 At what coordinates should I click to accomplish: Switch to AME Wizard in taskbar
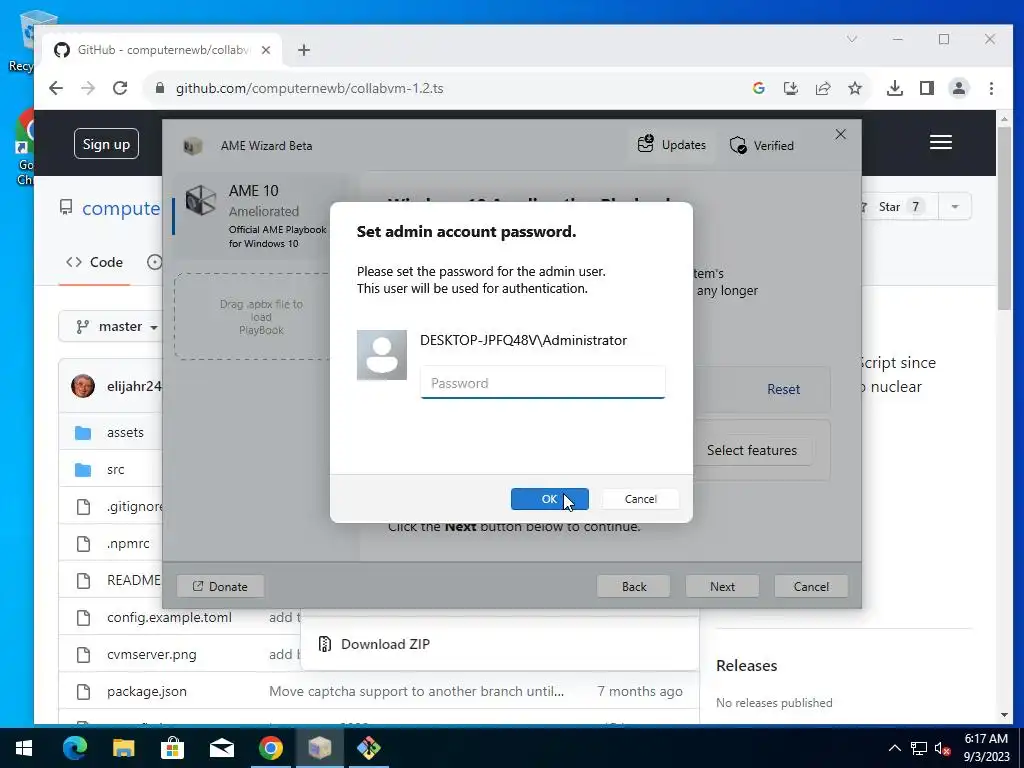319,748
